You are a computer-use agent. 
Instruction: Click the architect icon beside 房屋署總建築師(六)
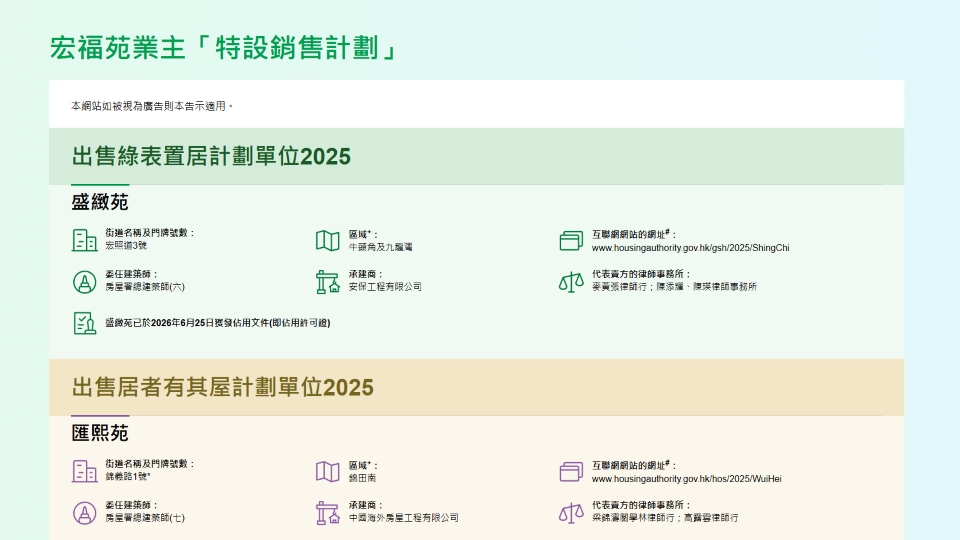[84, 282]
